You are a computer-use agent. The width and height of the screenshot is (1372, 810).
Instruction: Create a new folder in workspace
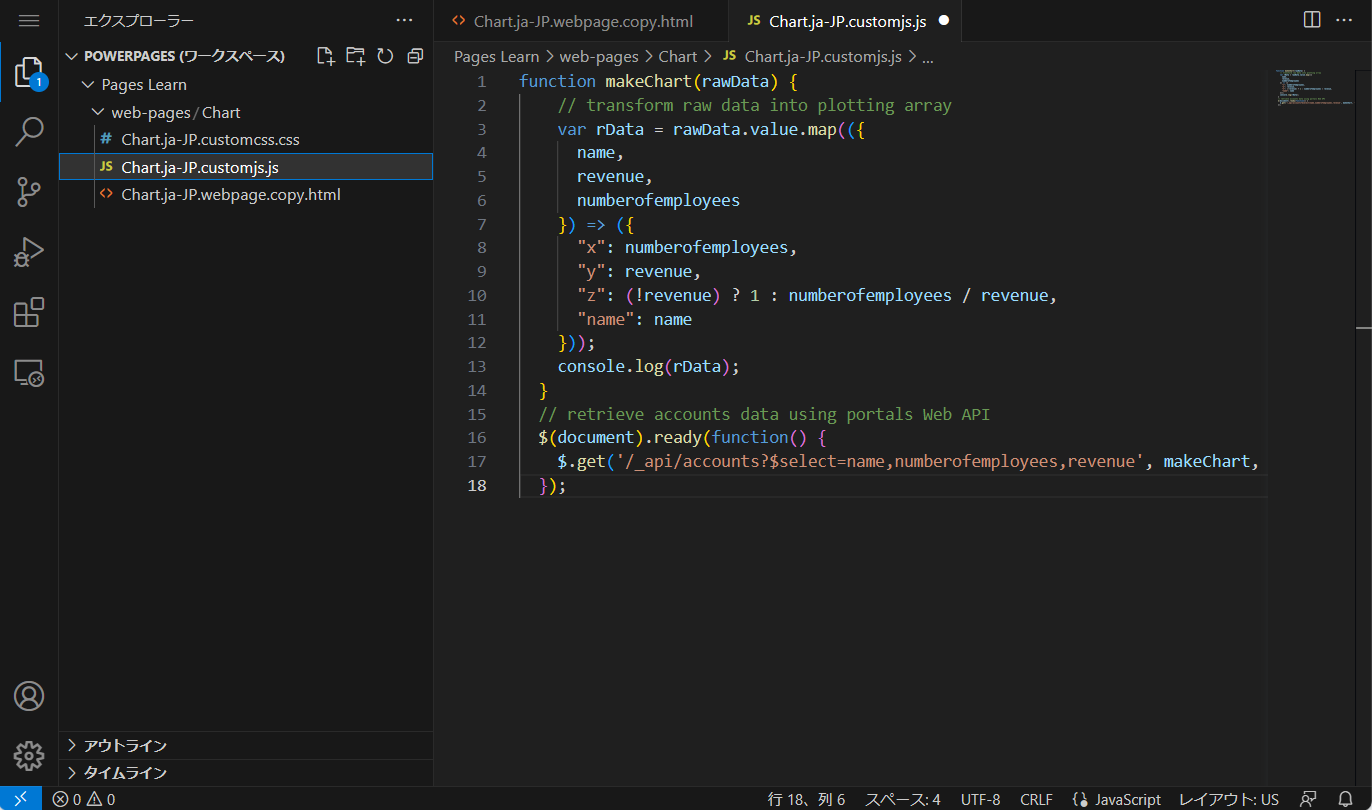355,56
